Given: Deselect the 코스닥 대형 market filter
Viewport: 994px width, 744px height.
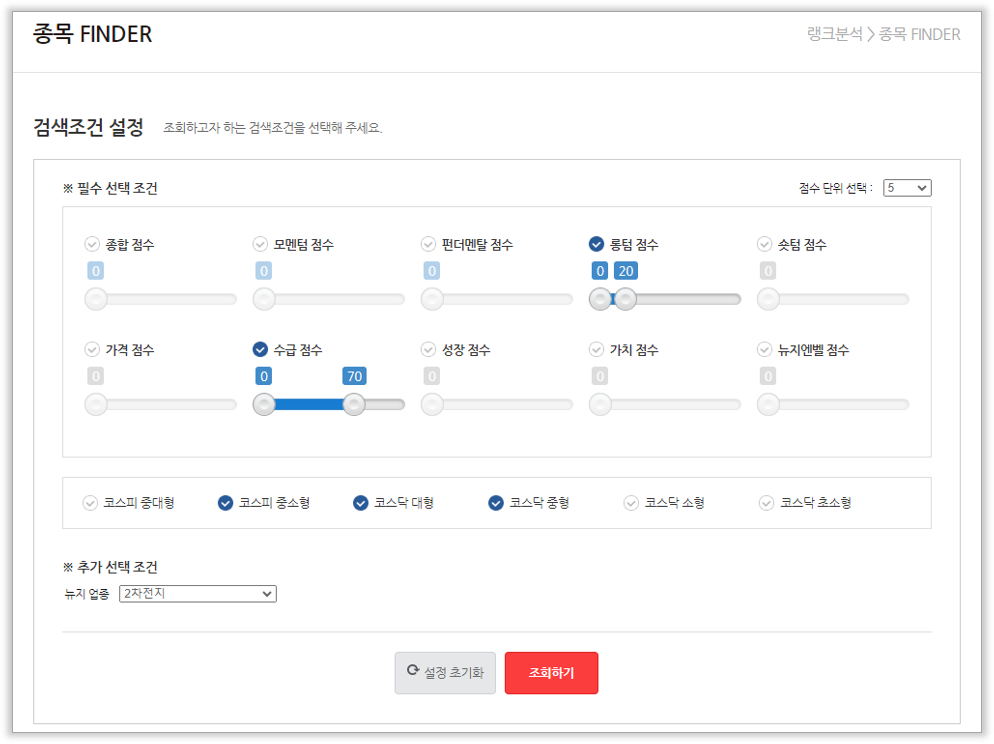Looking at the screenshot, I should coord(361,503).
